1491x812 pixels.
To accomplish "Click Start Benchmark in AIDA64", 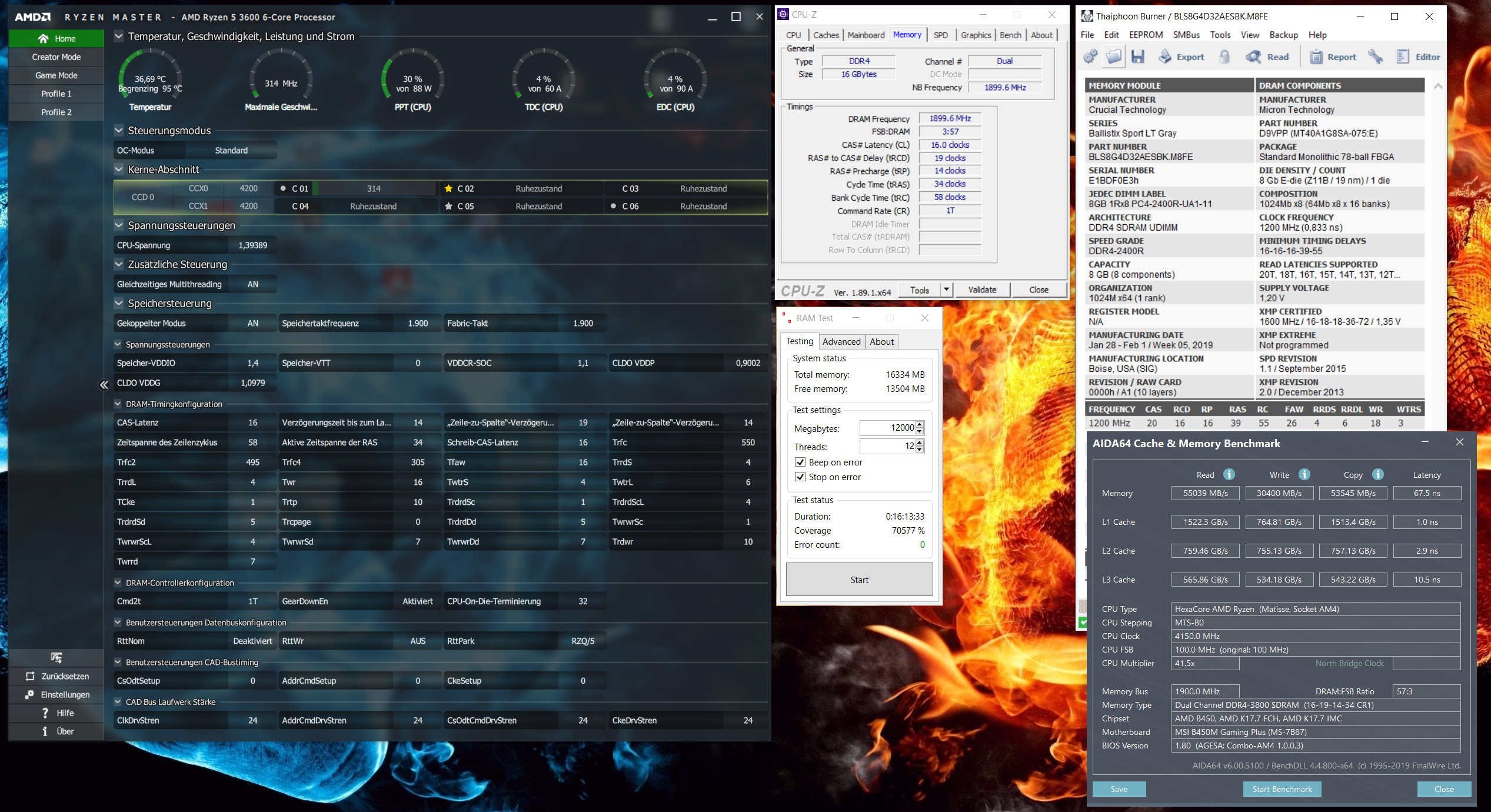I will point(1282,789).
